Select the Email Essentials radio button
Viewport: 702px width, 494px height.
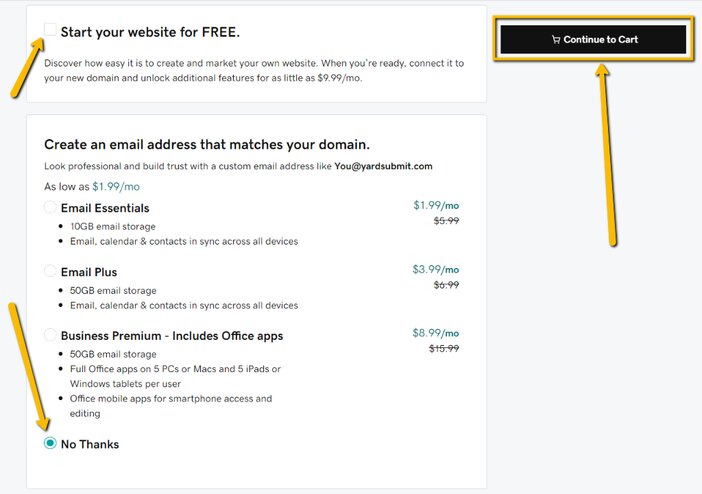(x=50, y=207)
